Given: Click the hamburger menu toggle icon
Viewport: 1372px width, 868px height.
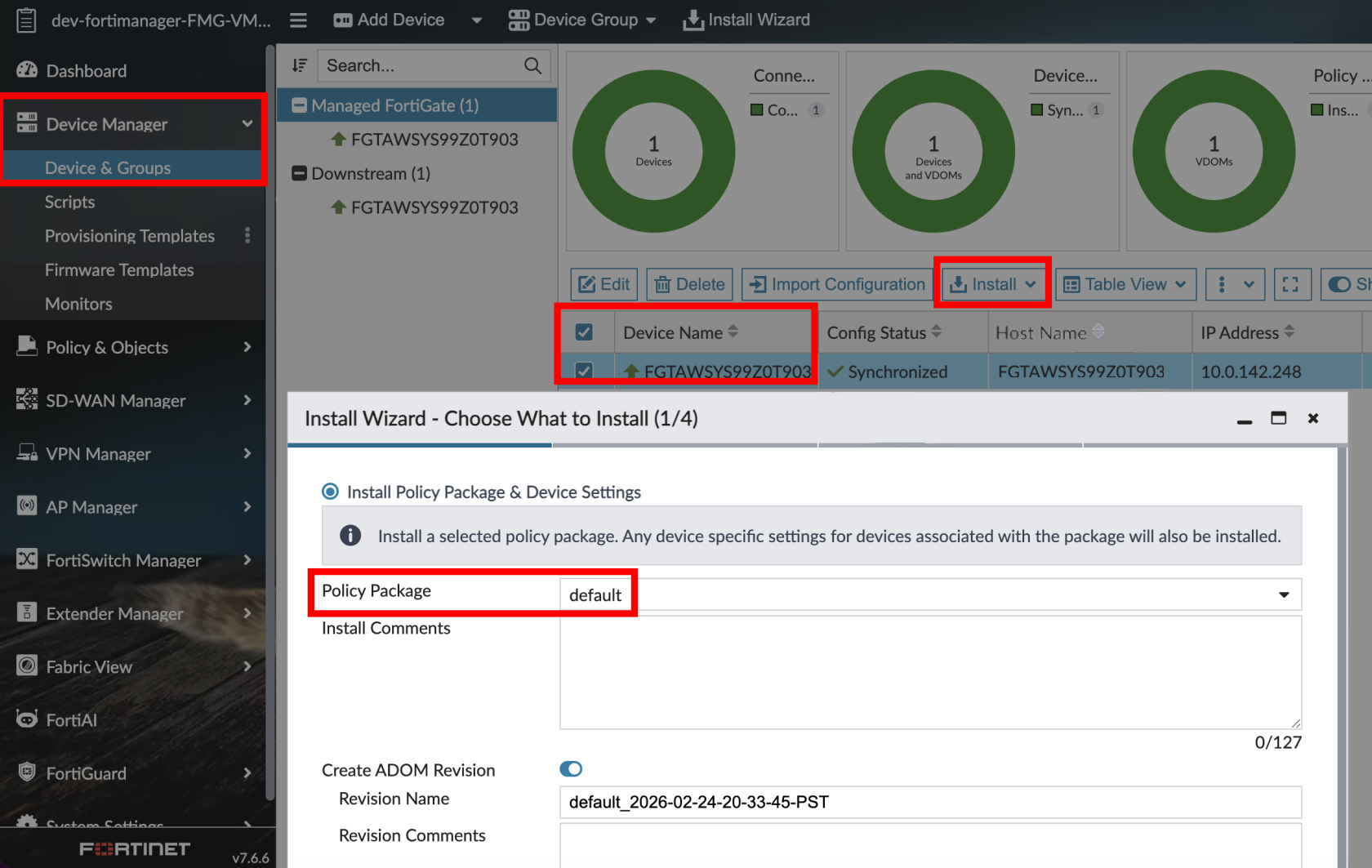Looking at the screenshot, I should [x=298, y=20].
